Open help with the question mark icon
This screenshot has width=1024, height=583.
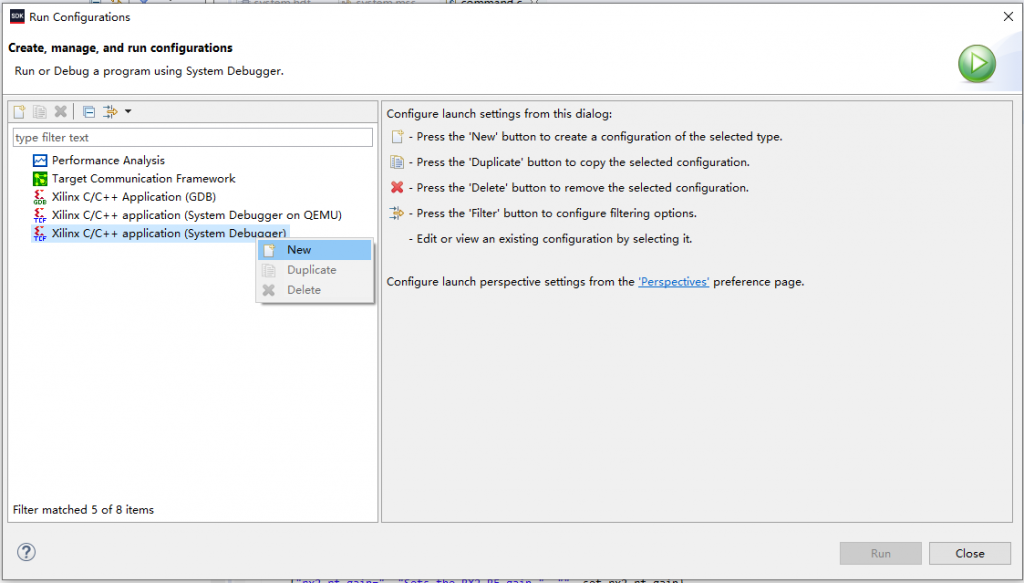click(26, 552)
